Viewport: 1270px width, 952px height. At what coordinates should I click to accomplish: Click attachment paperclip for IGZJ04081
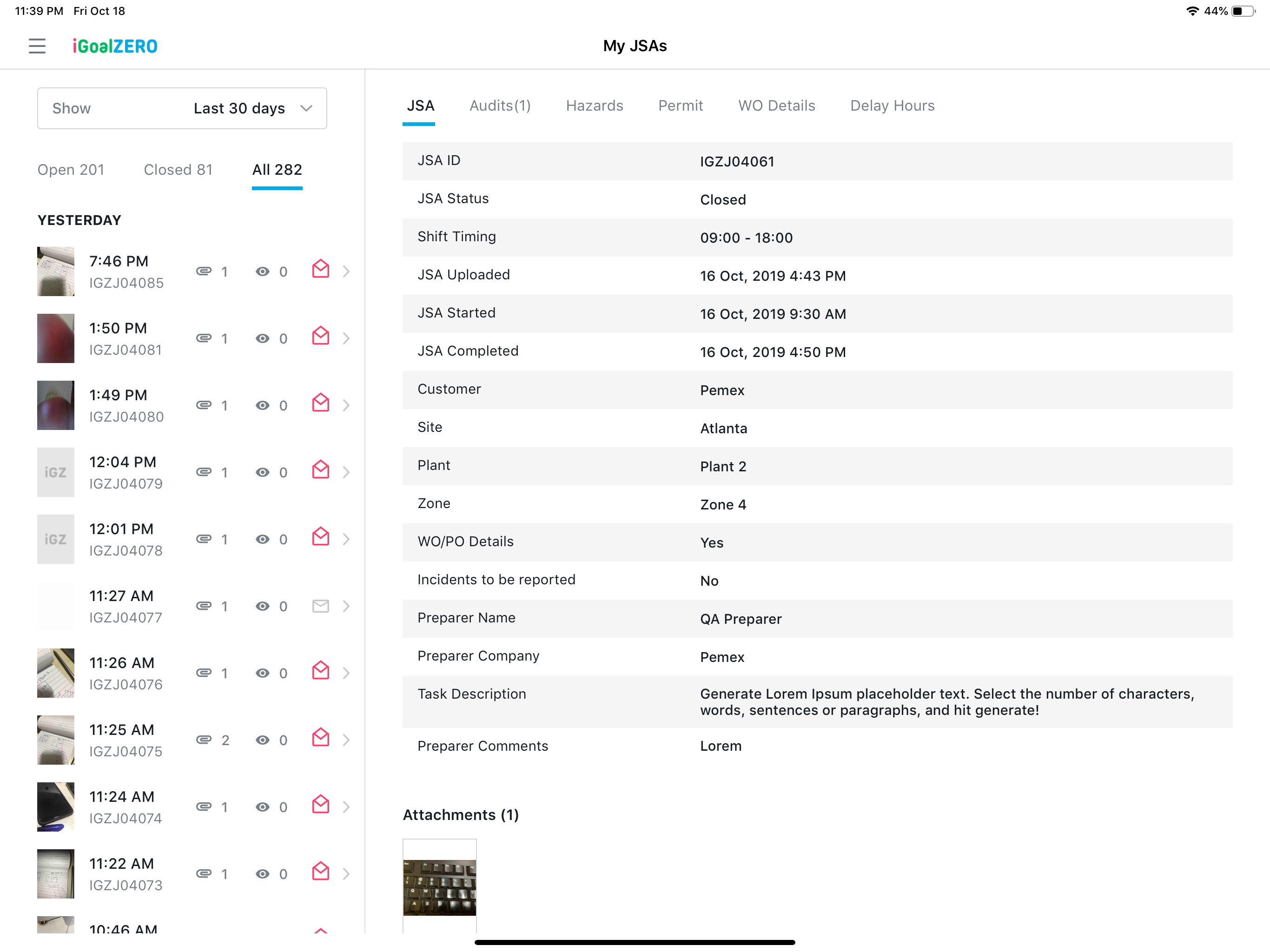tap(204, 338)
